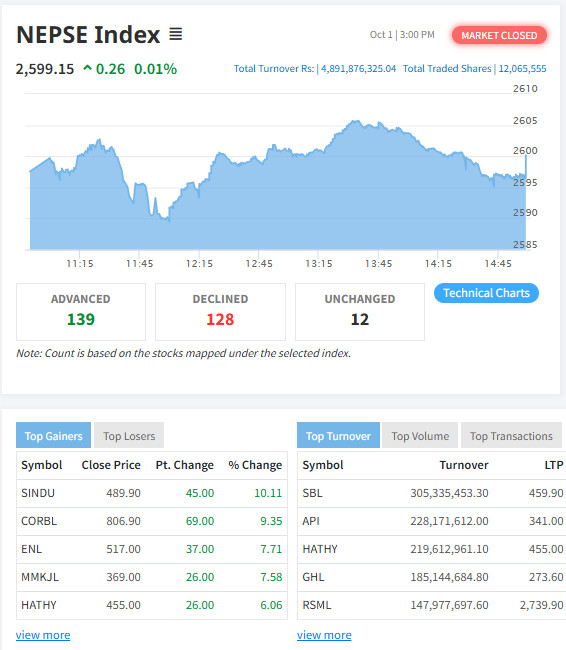
Task: Select the SBL symbol in turnover table
Action: pyautogui.click(x=312, y=493)
